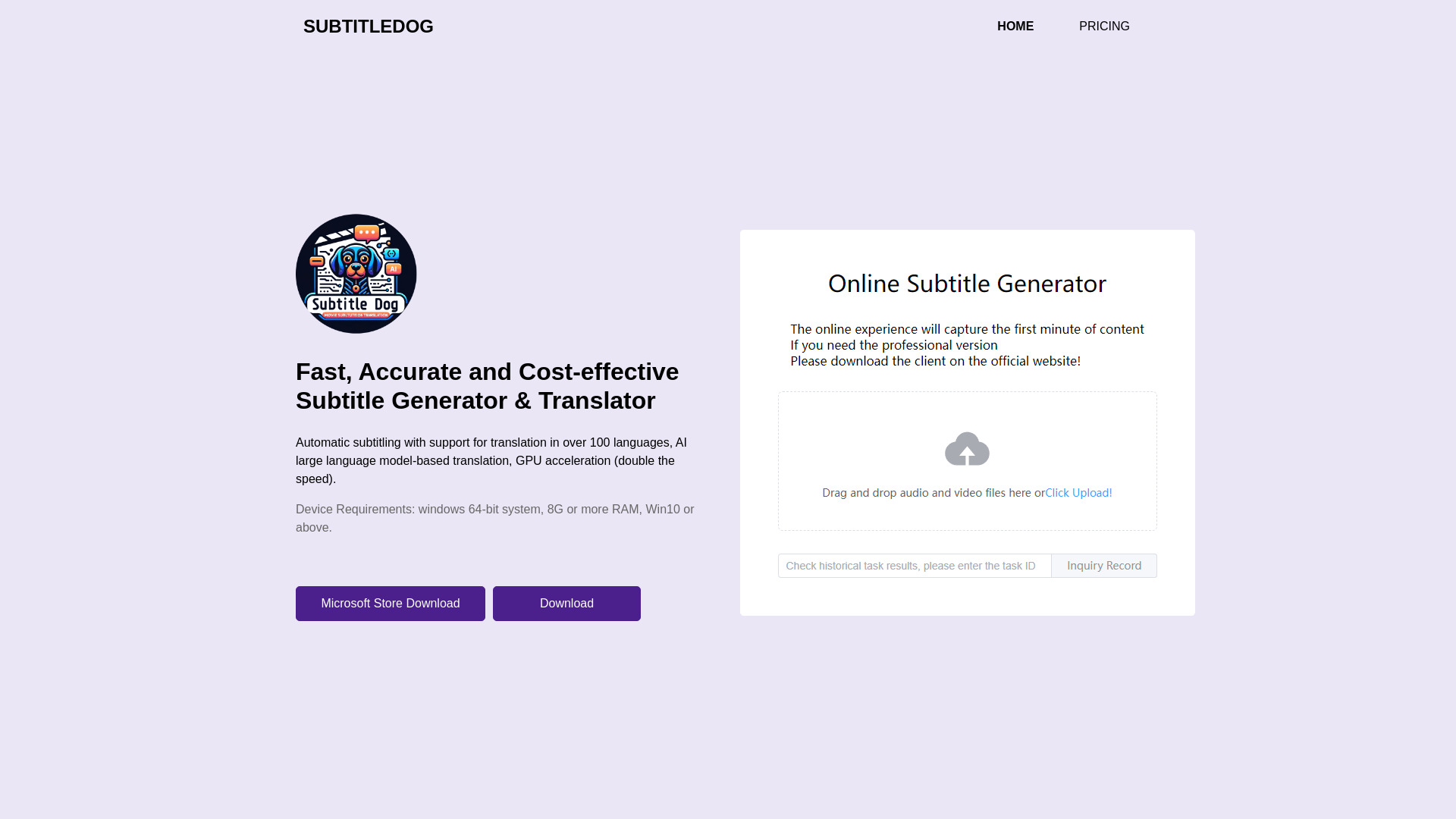Click the HOME navigation menu item
1456x819 pixels.
(1015, 26)
